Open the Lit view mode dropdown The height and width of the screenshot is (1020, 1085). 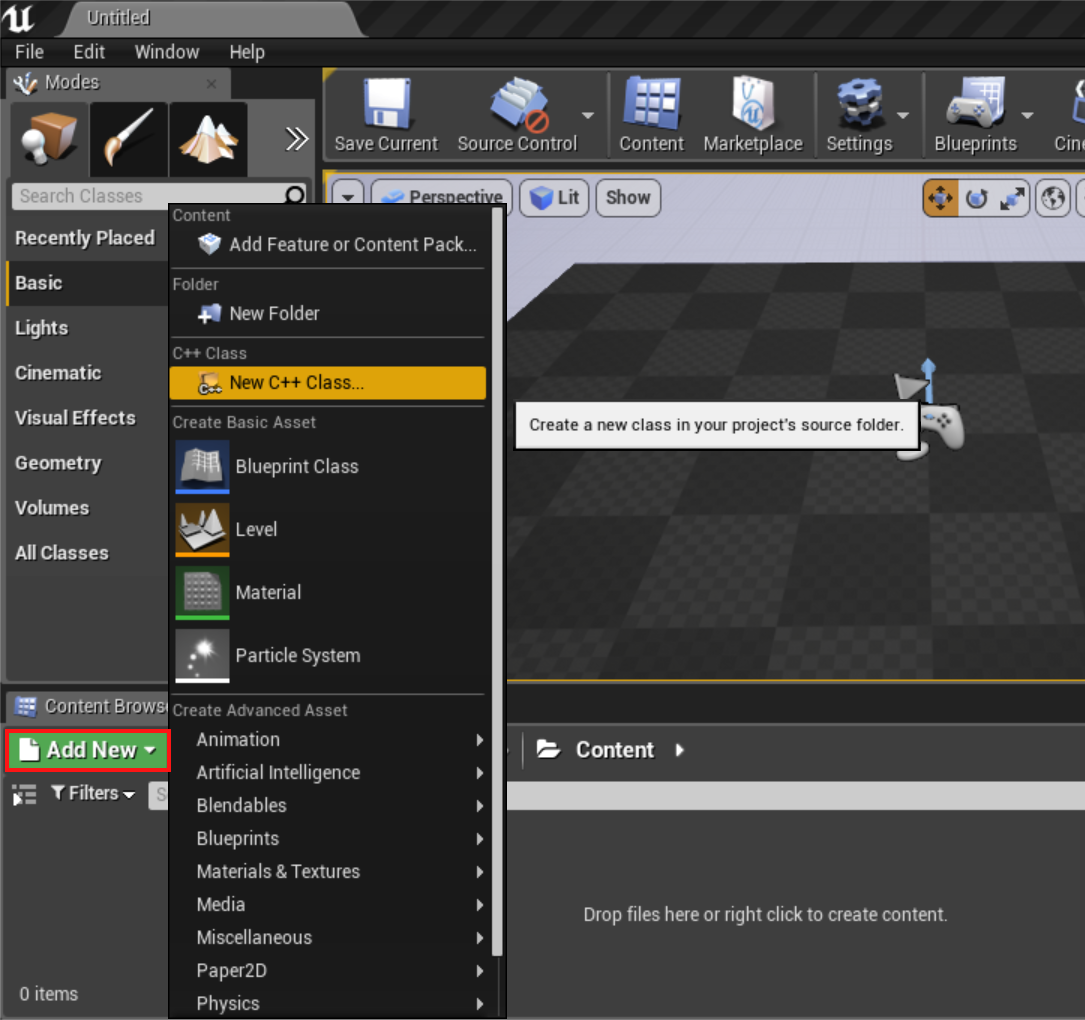click(x=556, y=198)
